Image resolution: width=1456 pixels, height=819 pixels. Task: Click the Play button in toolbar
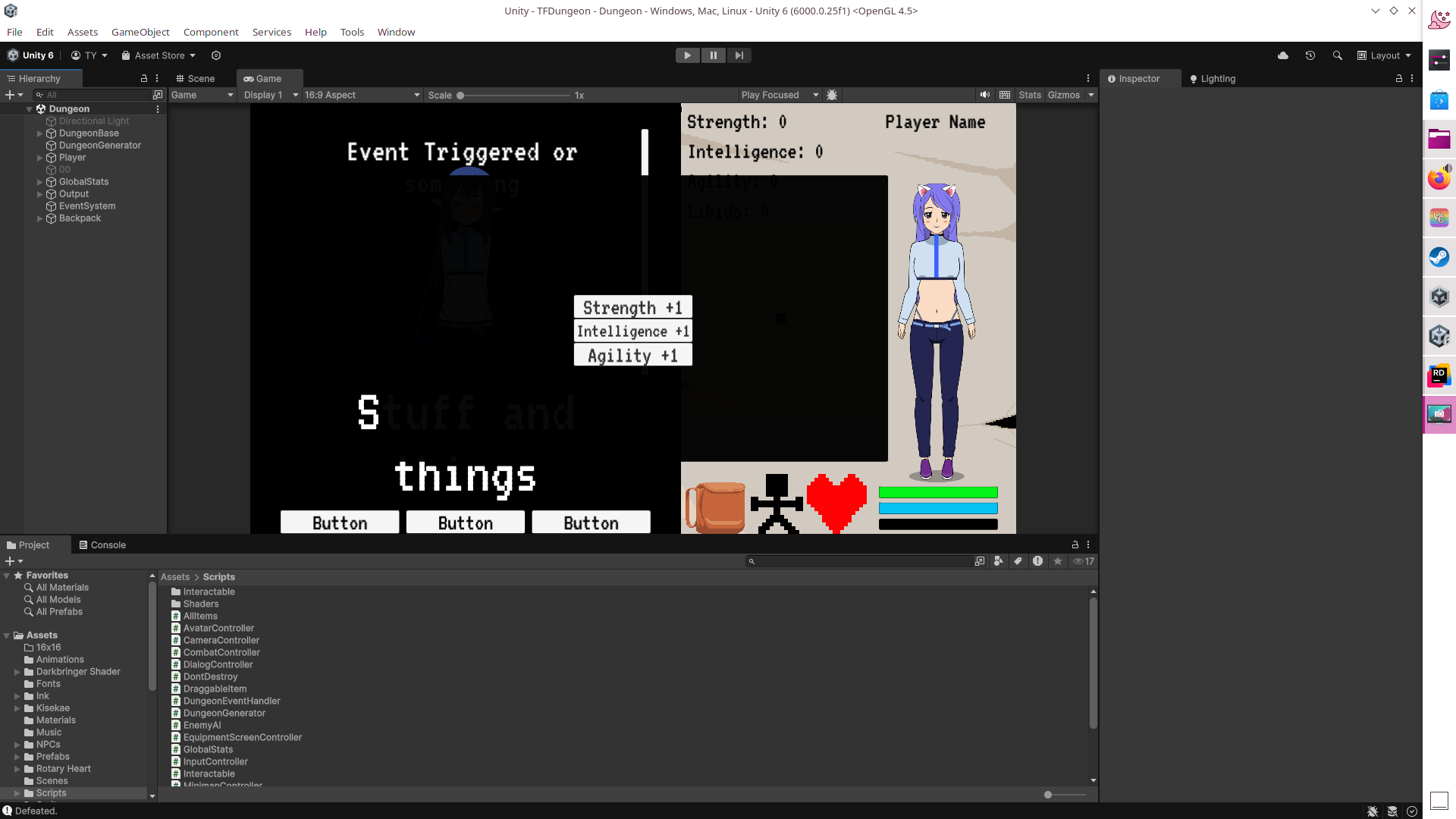pyautogui.click(x=687, y=55)
